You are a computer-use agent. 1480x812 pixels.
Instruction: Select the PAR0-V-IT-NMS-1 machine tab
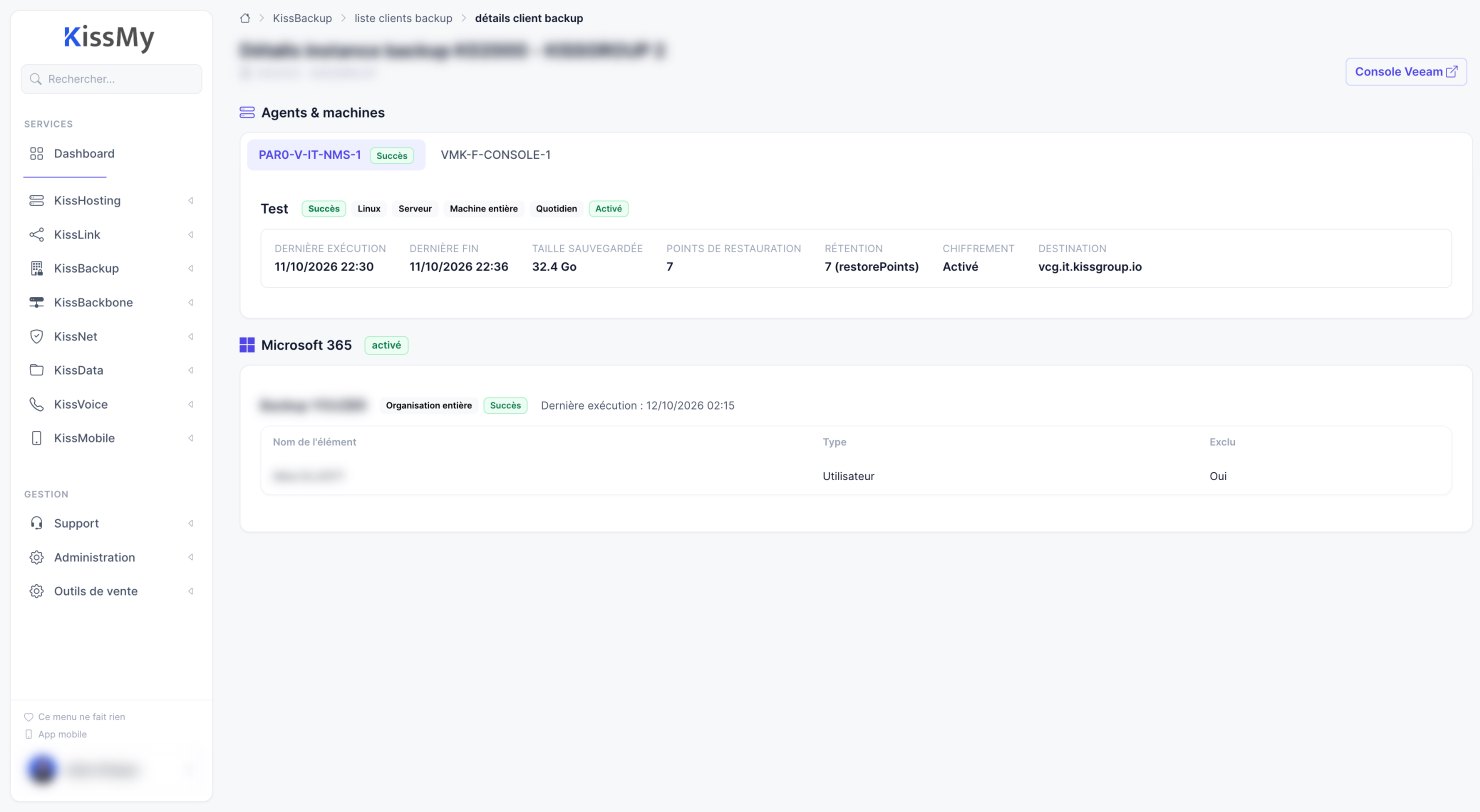click(336, 155)
